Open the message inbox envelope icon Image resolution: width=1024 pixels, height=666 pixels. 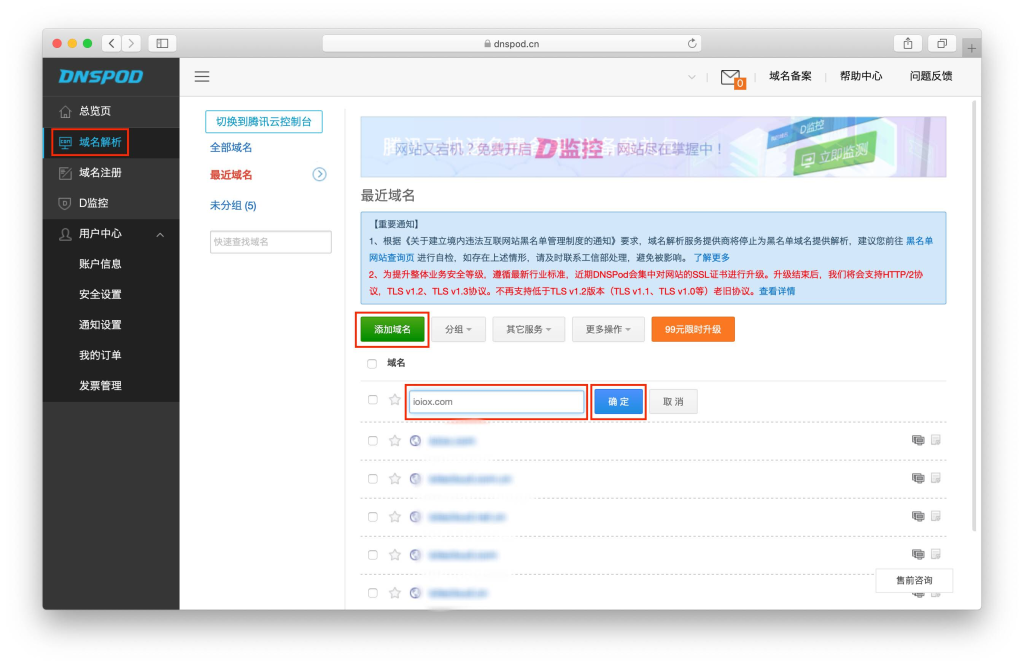tap(729, 75)
